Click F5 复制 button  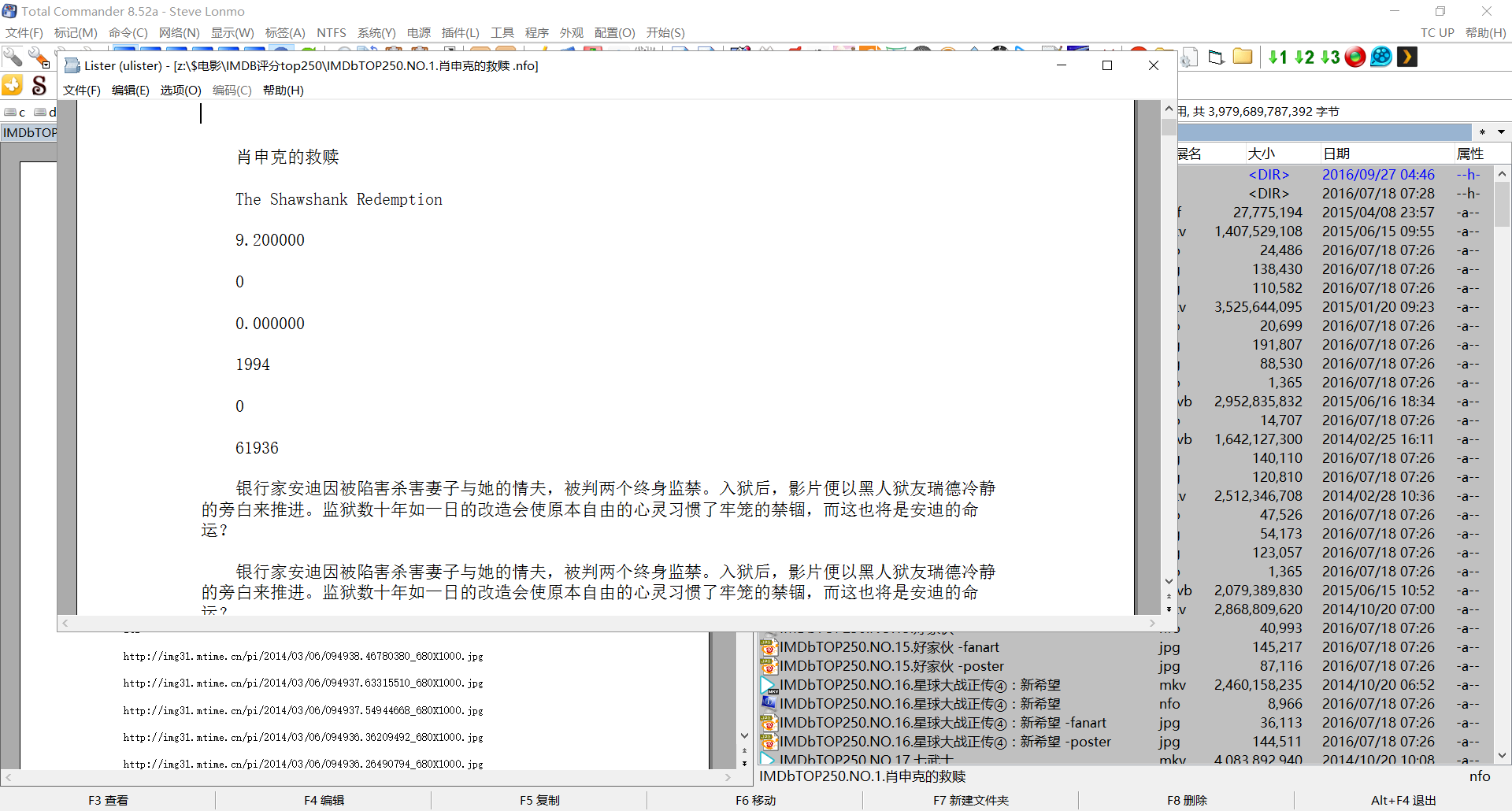(x=539, y=800)
